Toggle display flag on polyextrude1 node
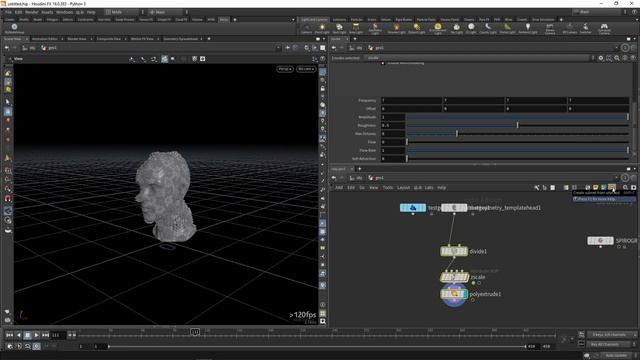The image size is (640, 360). pos(464,294)
